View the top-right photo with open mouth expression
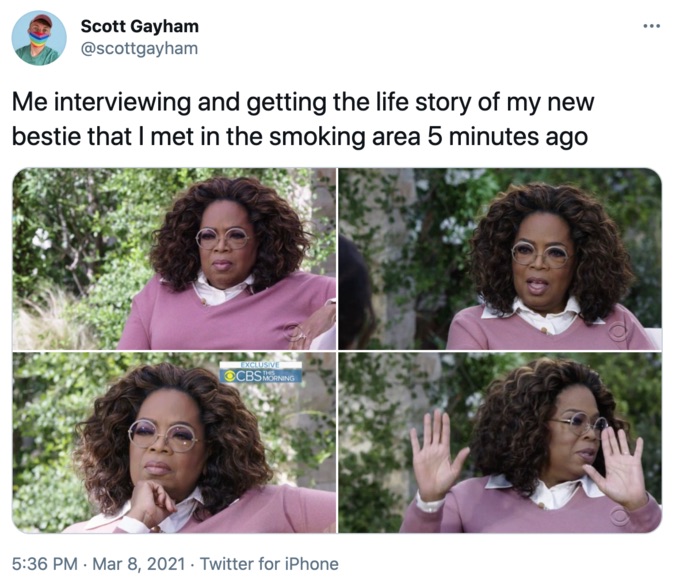Screen dimensions: 680x586 click(x=500, y=259)
